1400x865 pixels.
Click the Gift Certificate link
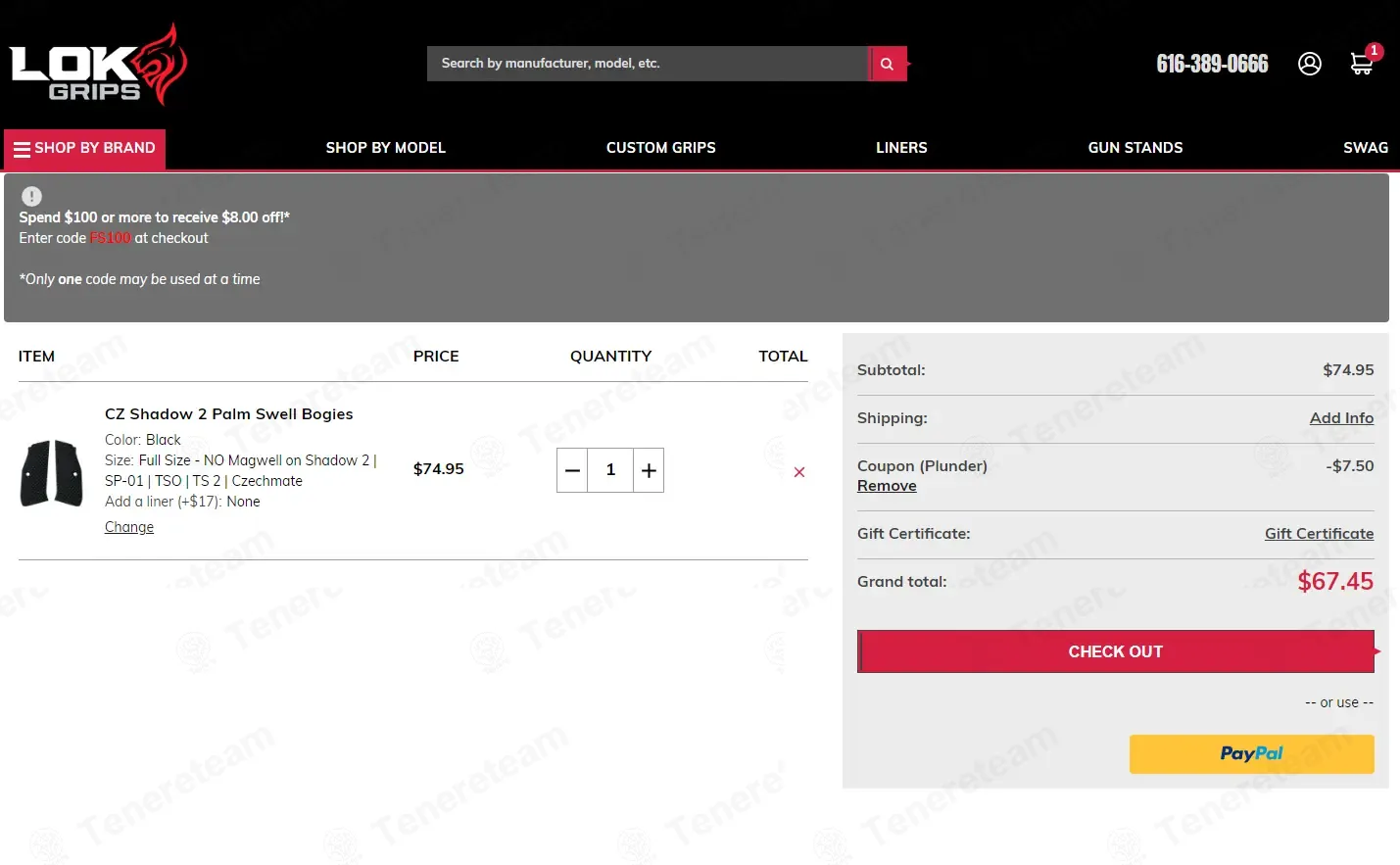point(1319,534)
